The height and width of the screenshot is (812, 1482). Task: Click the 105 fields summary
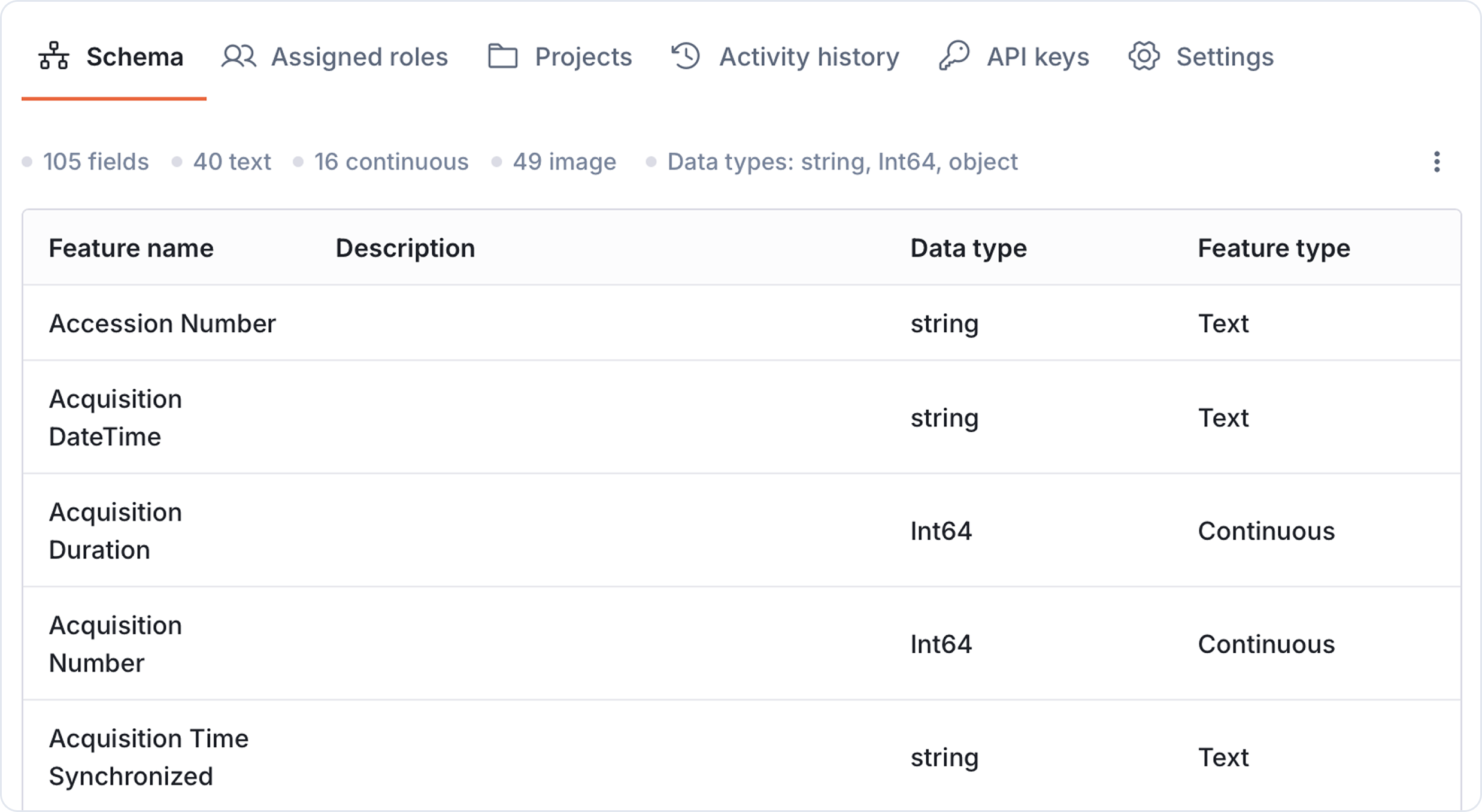tap(95, 162)
